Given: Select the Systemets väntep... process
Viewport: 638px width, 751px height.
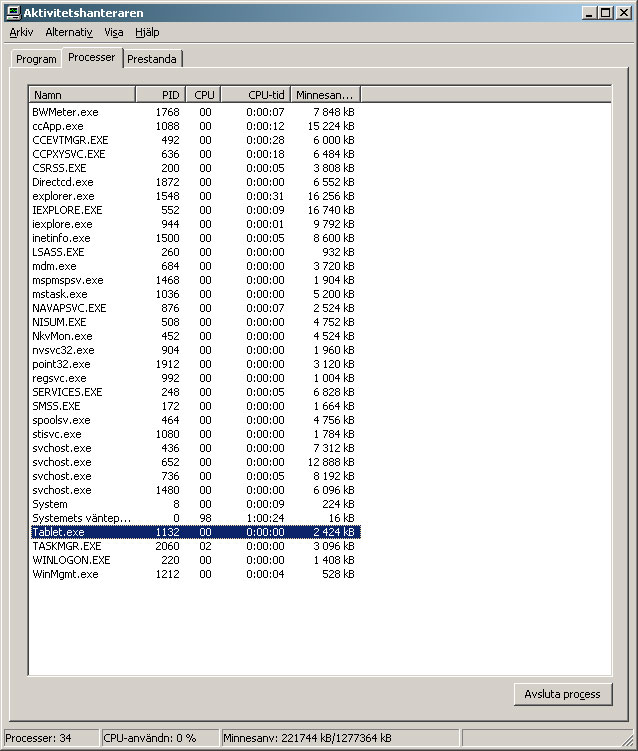Looking at the screenshot, I should pyautogui.click(x=195, y=518).
